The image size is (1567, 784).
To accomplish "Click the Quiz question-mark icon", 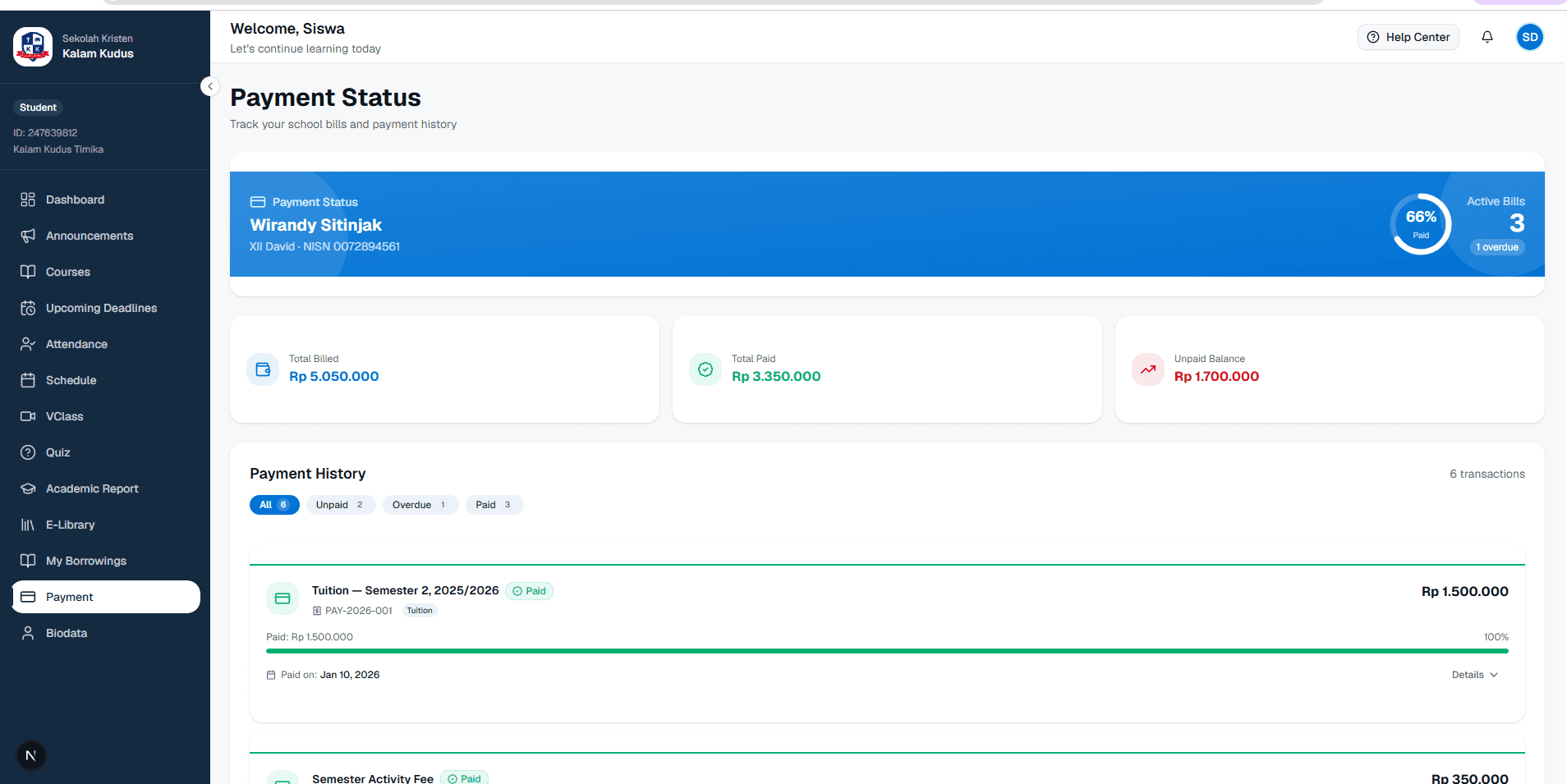I will pyautogui.click(x=28, y=452).
